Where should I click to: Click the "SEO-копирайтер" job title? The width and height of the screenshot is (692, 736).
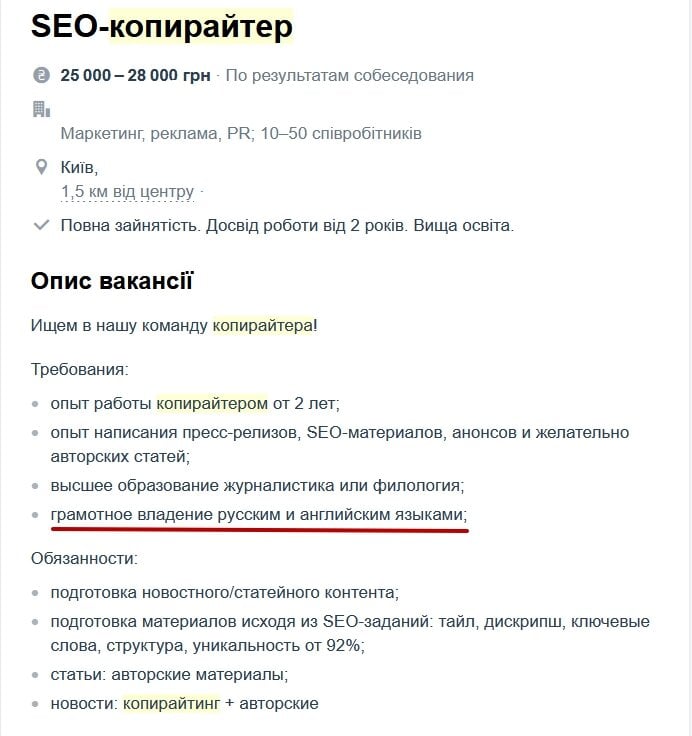(x=162, y=27)
